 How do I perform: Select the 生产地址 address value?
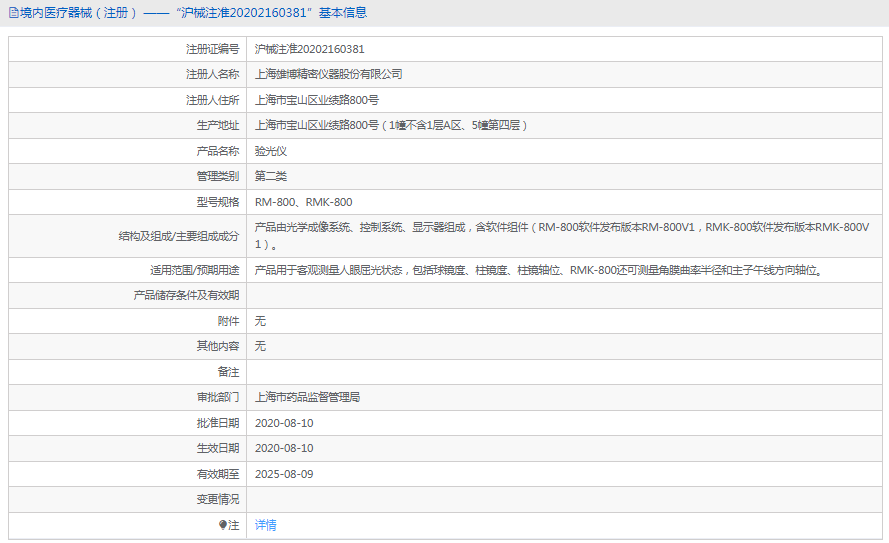(391, 125)
